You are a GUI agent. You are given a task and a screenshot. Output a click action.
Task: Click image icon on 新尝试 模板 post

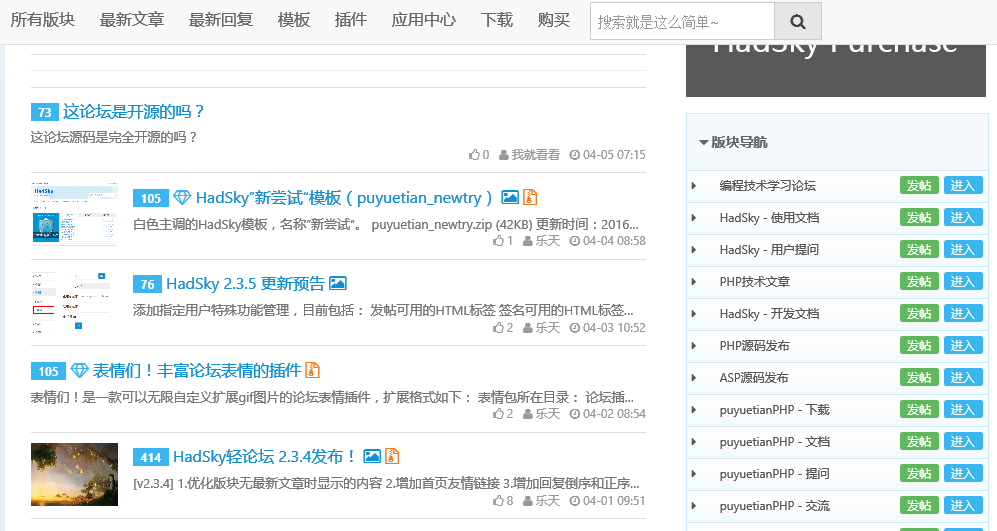510,198
